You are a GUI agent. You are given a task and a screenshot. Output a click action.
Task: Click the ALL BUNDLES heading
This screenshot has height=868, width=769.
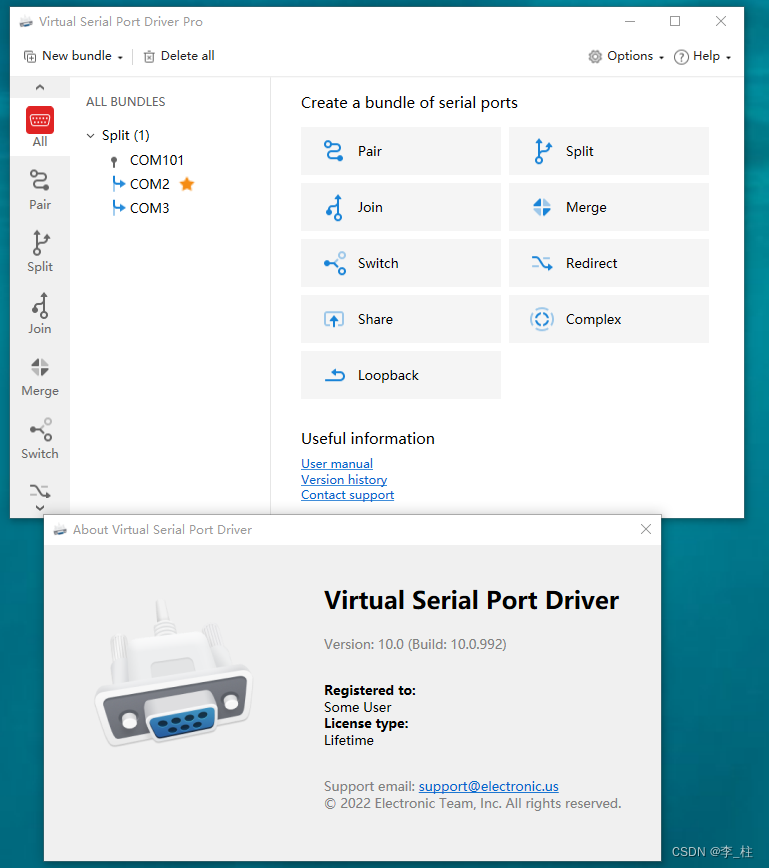(x=126, y=102)
